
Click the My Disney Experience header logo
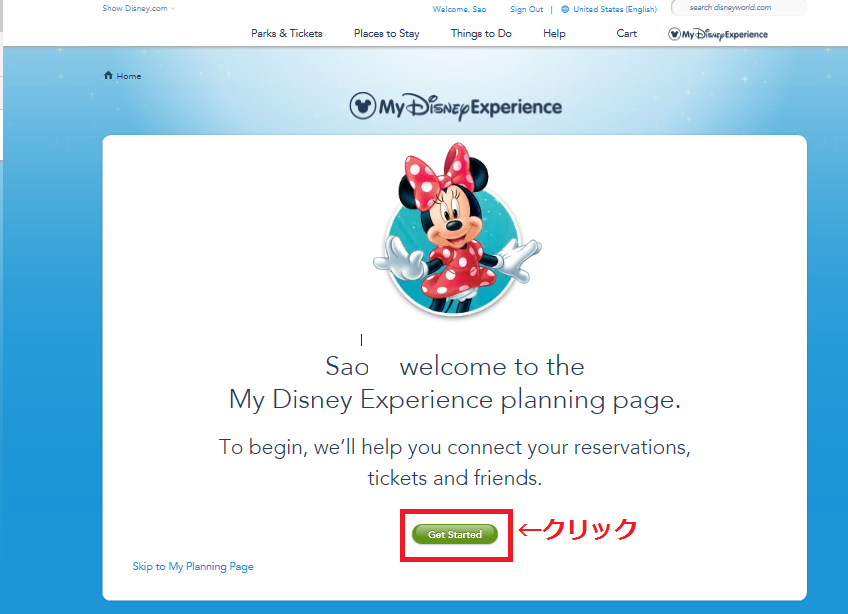tap(455, 106)
